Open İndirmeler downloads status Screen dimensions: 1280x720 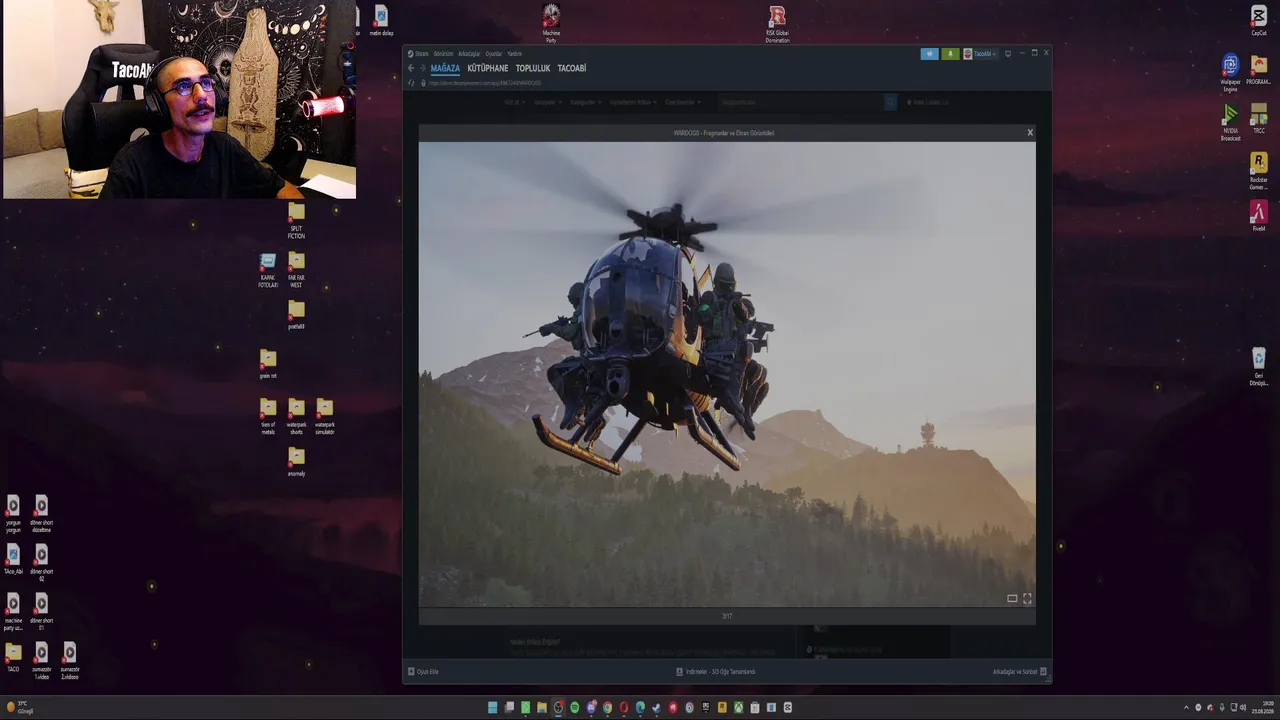point(716,672)
